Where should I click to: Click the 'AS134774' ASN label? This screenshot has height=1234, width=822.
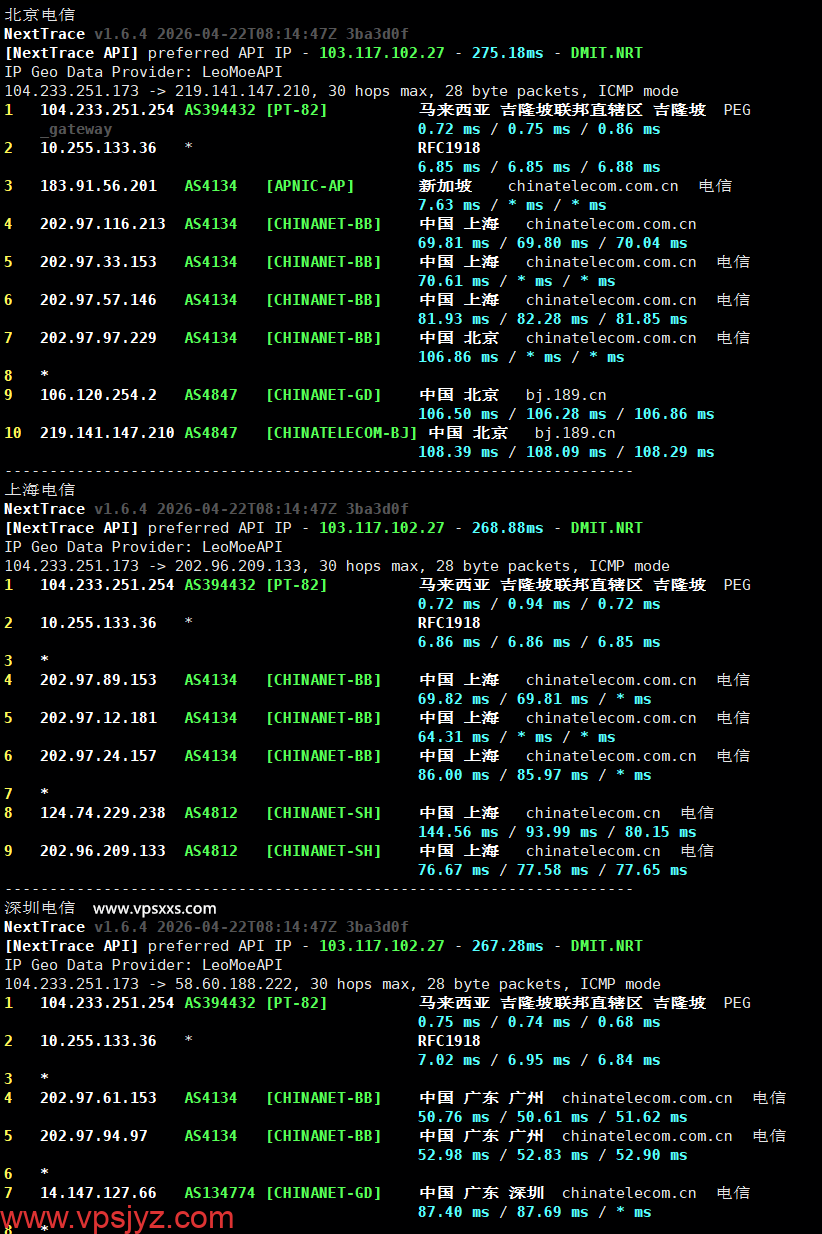pos(220,1193)
